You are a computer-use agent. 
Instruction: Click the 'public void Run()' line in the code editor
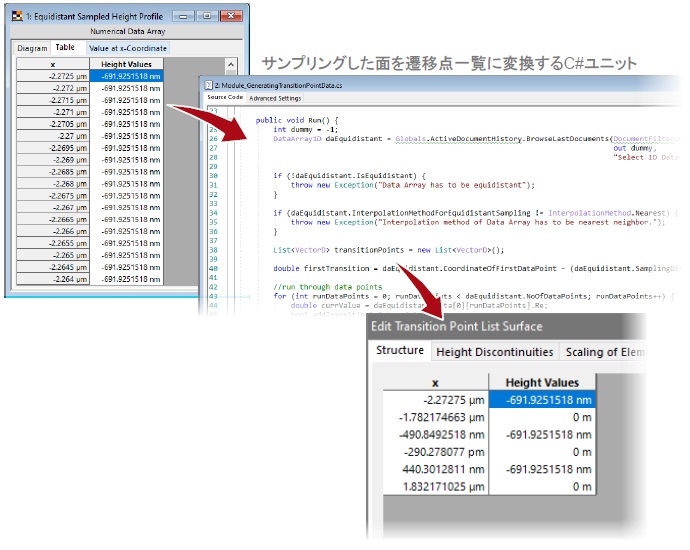pyautogui.click(x=297, y=120)
